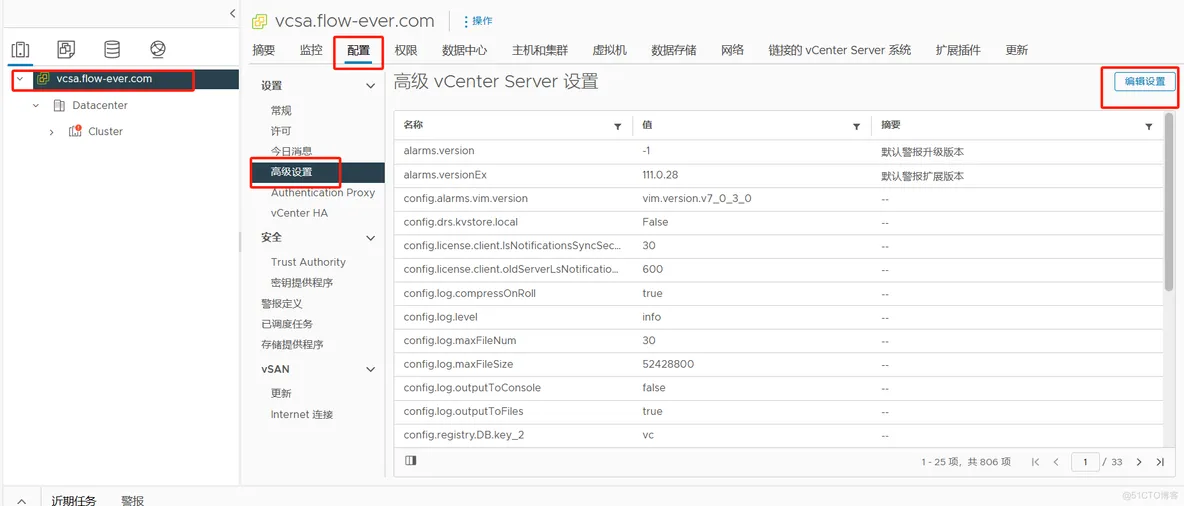The width and height of the screenshot is (1184, 506).
Task: Click the value 52428800 cell
Action: pos(668,364)
